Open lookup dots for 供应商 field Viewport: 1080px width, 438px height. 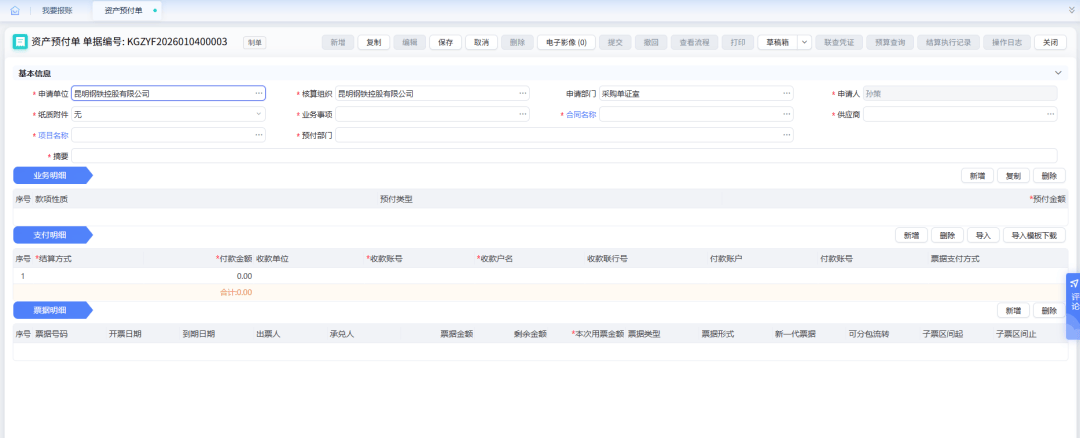[1050, 114]
